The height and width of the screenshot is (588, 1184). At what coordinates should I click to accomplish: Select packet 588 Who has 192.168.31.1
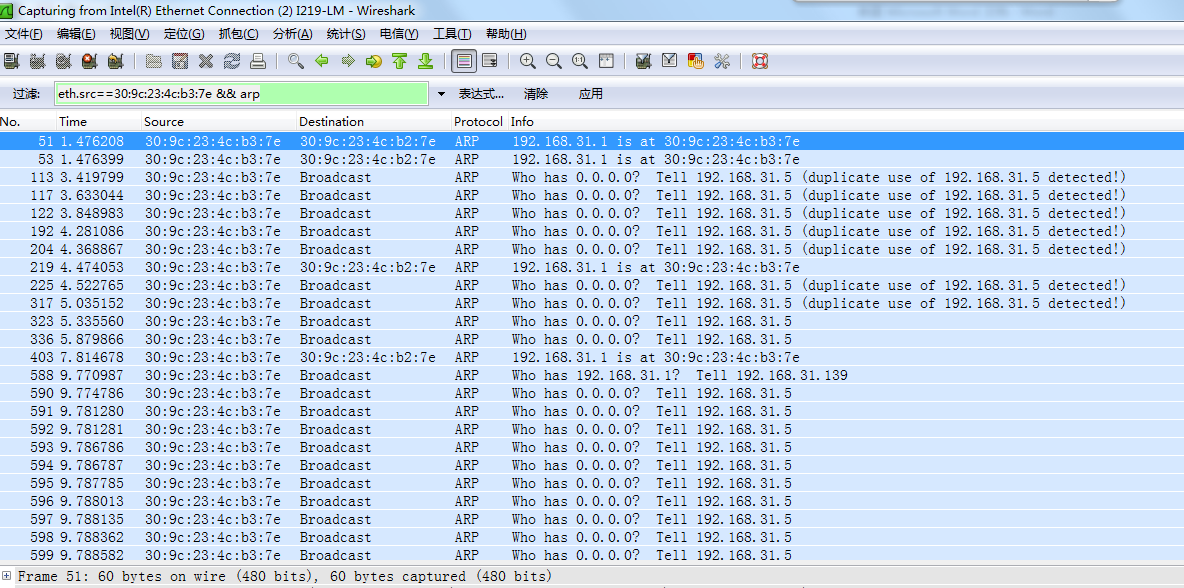(592, 375)
